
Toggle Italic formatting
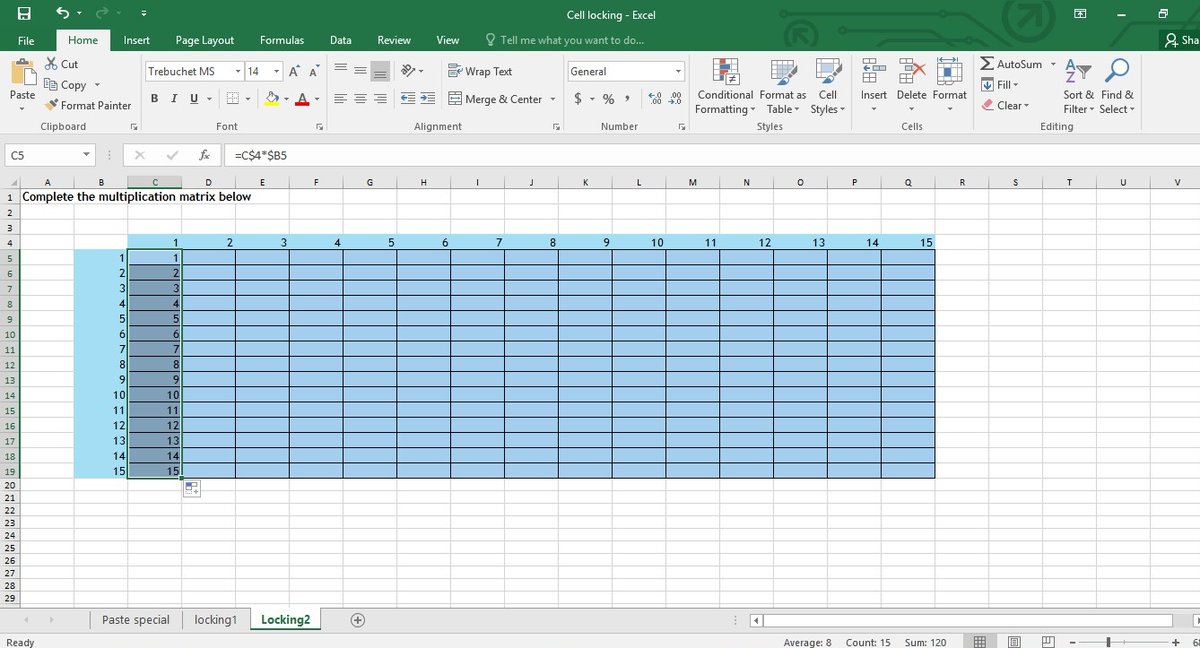pyautogui.click(x=174, y=98)
